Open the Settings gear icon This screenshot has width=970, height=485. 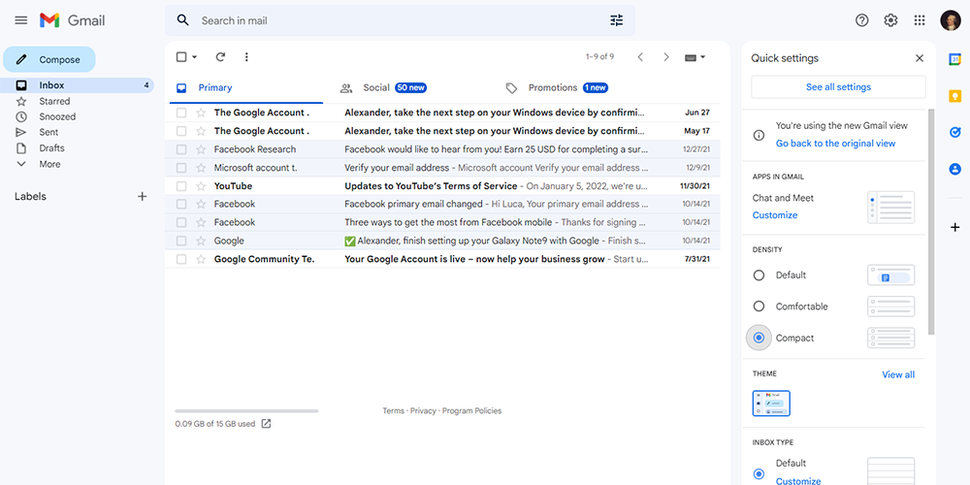click(890, 20)
